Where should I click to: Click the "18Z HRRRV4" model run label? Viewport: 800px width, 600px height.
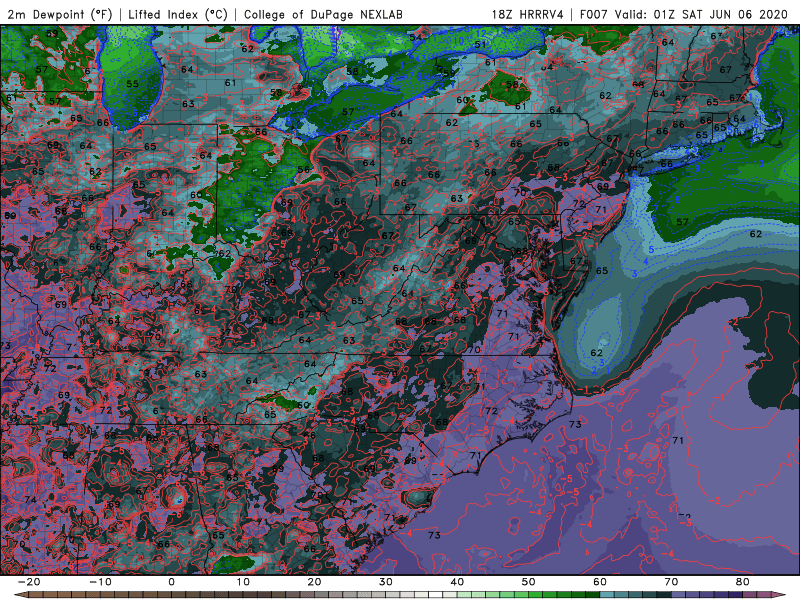point(528,14)
